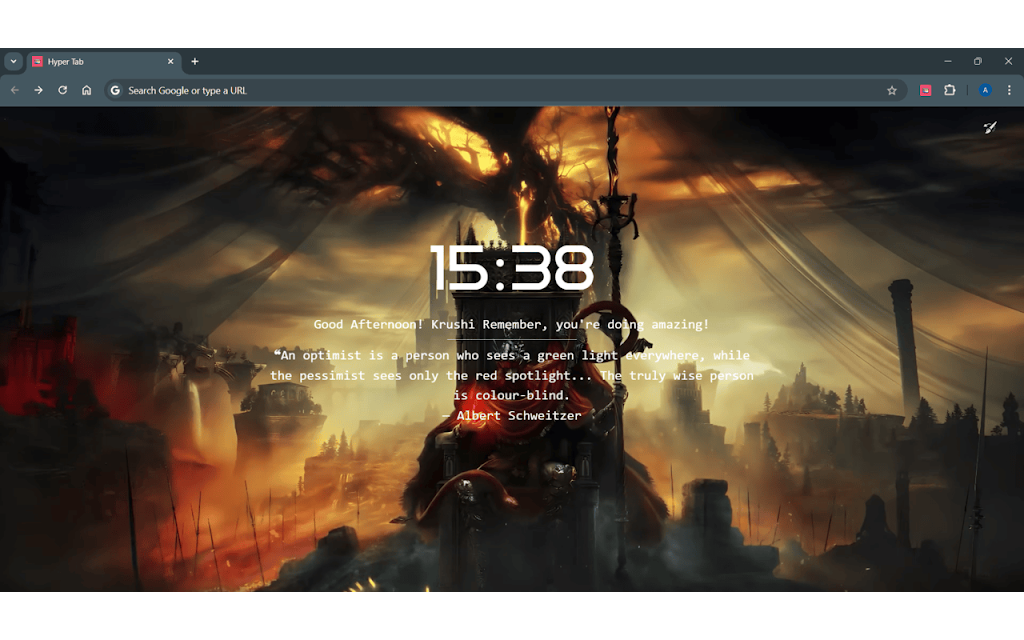Bookmark this tab with star icon
1024x640 pixels.
[891, 91]
